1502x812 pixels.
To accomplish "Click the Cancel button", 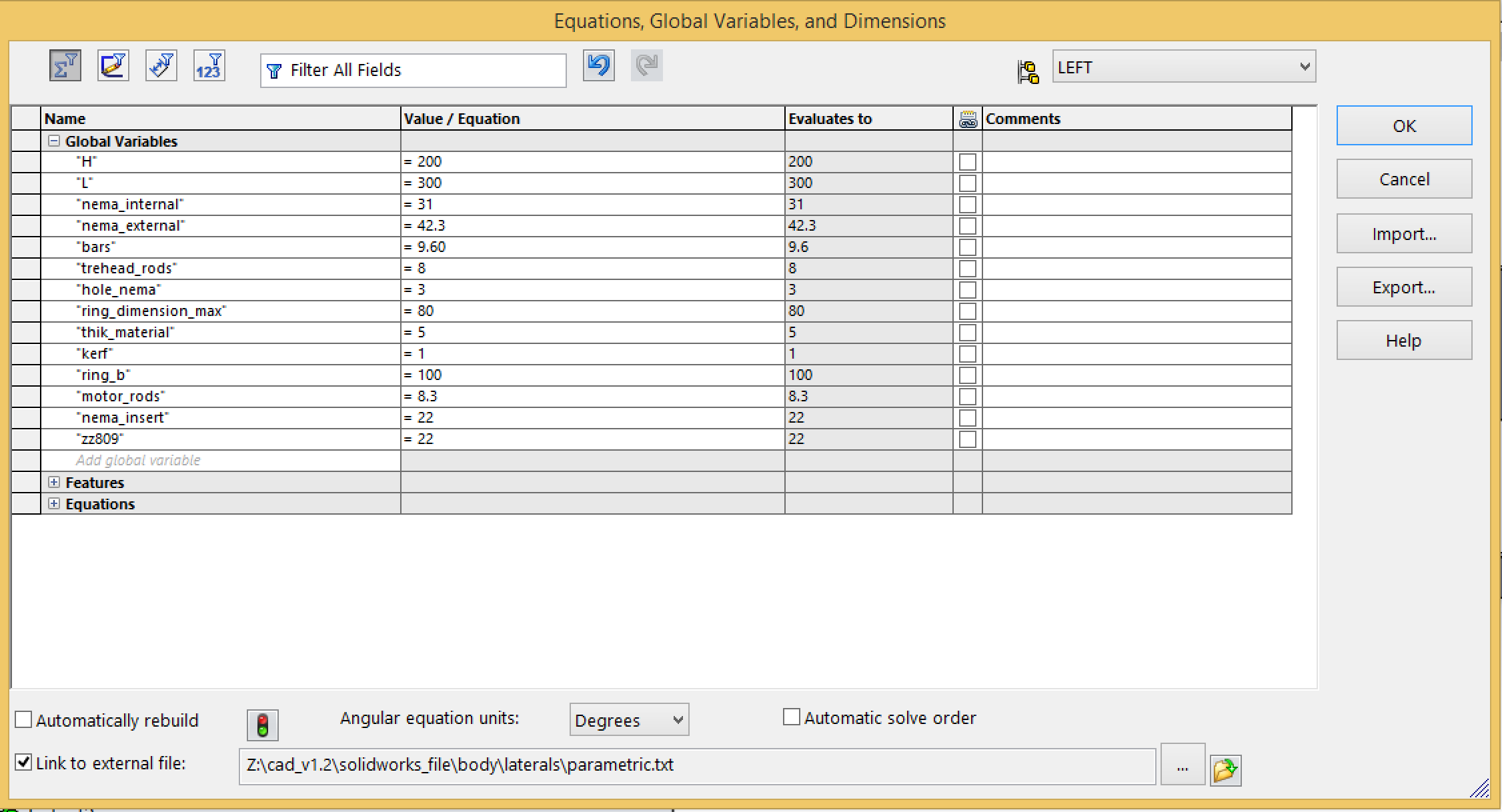I will 1404,179.
